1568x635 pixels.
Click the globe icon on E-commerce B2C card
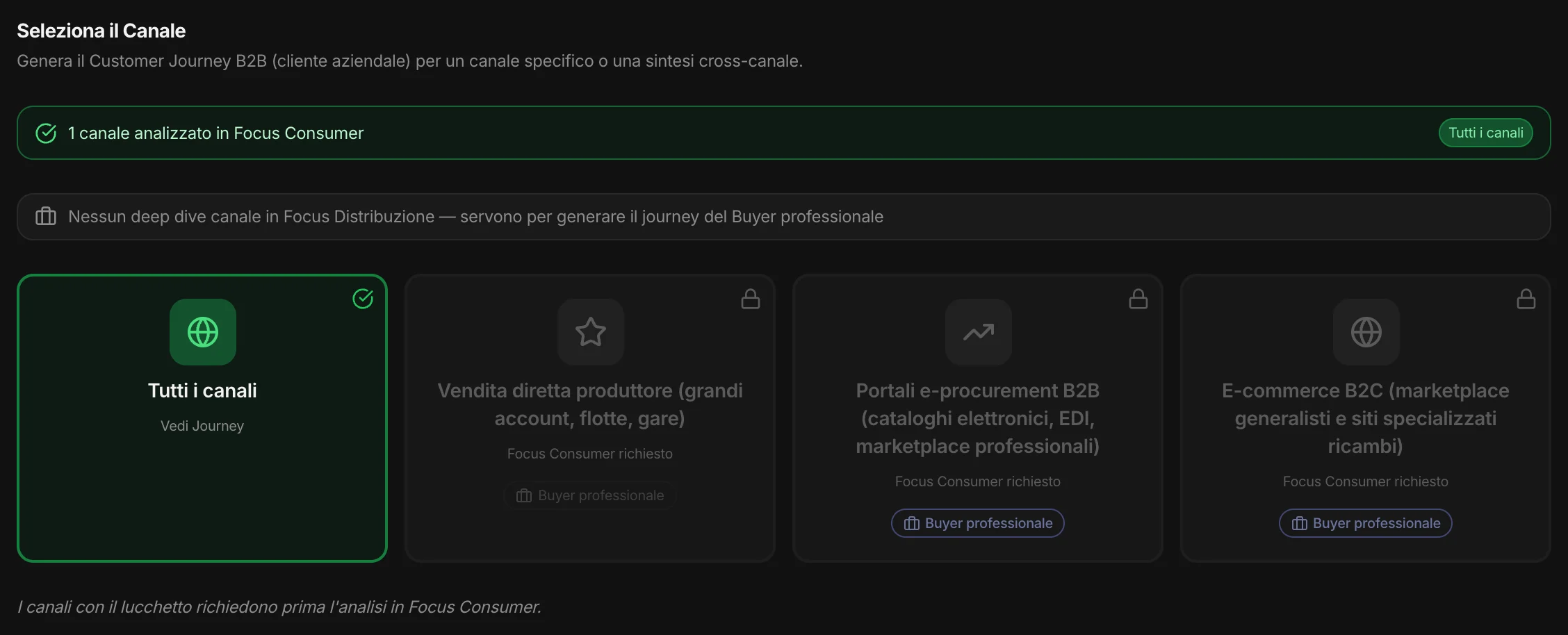tap(1366, 332)
